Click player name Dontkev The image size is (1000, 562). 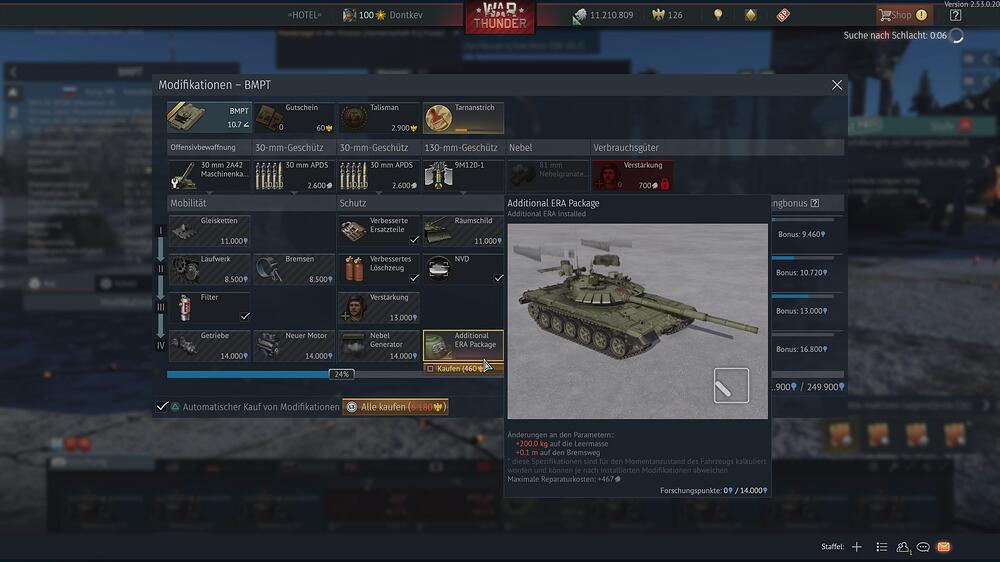pyautogui.click(x=406, y=15)
